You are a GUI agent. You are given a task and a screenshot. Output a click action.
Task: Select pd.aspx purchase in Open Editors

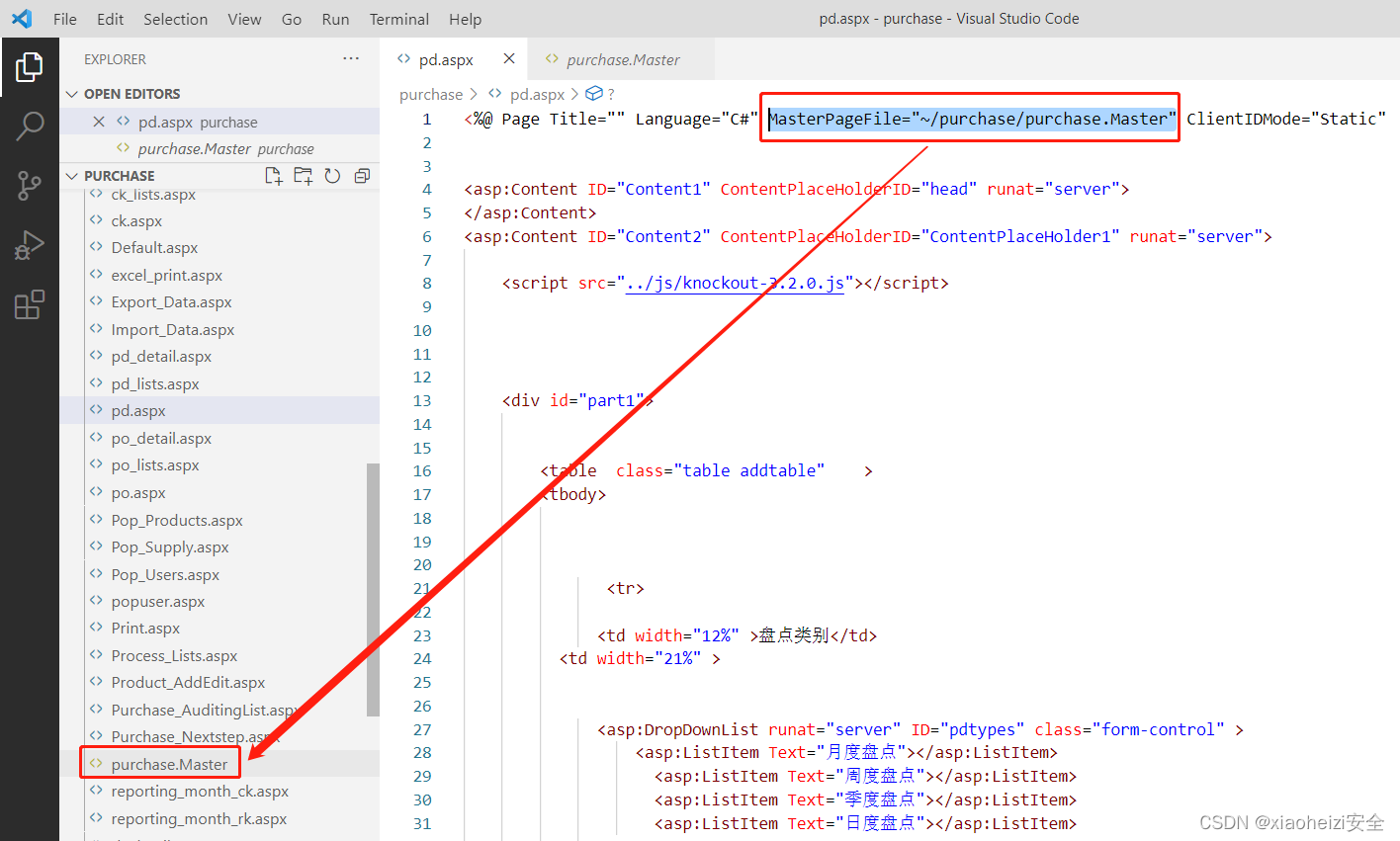pos(219,122)
